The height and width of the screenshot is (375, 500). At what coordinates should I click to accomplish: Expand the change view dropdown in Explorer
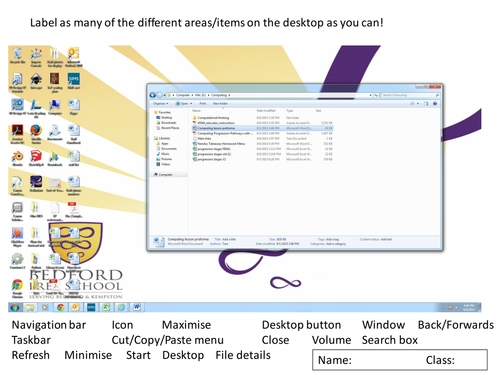pos(418,104)
